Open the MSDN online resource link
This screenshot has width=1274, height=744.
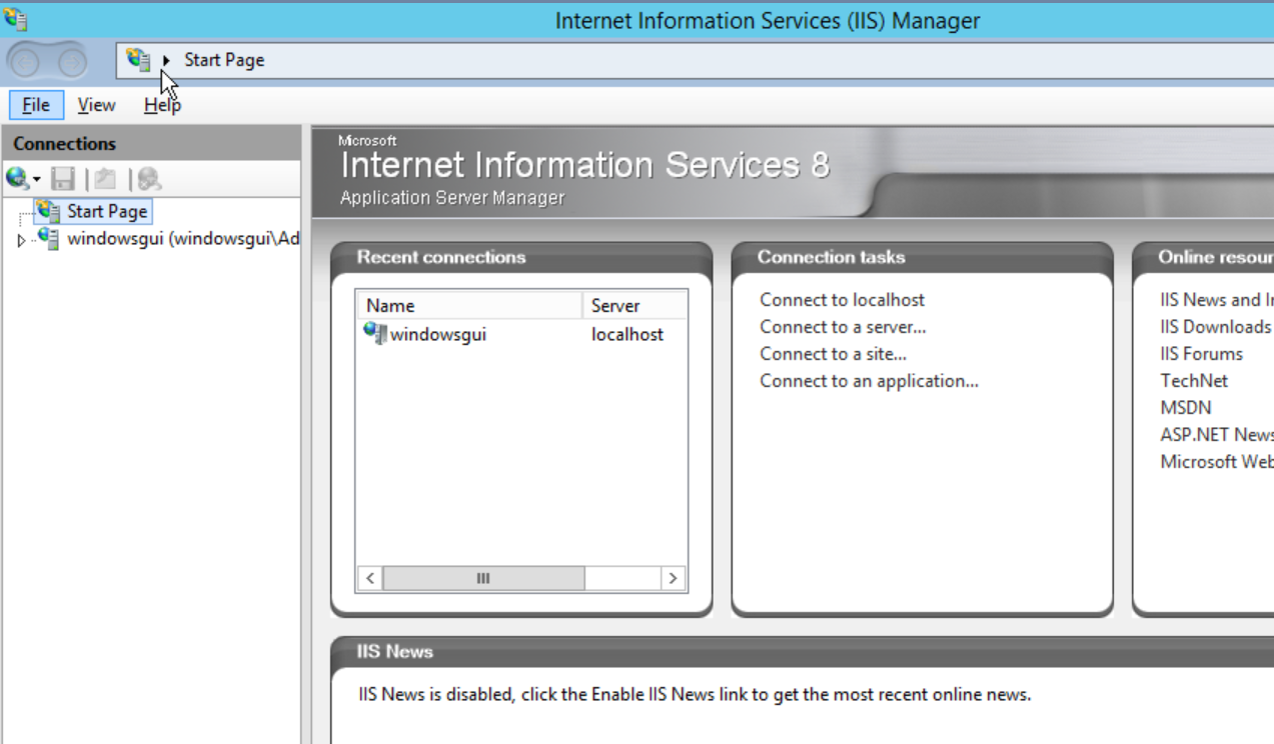tap(1185, 408)
